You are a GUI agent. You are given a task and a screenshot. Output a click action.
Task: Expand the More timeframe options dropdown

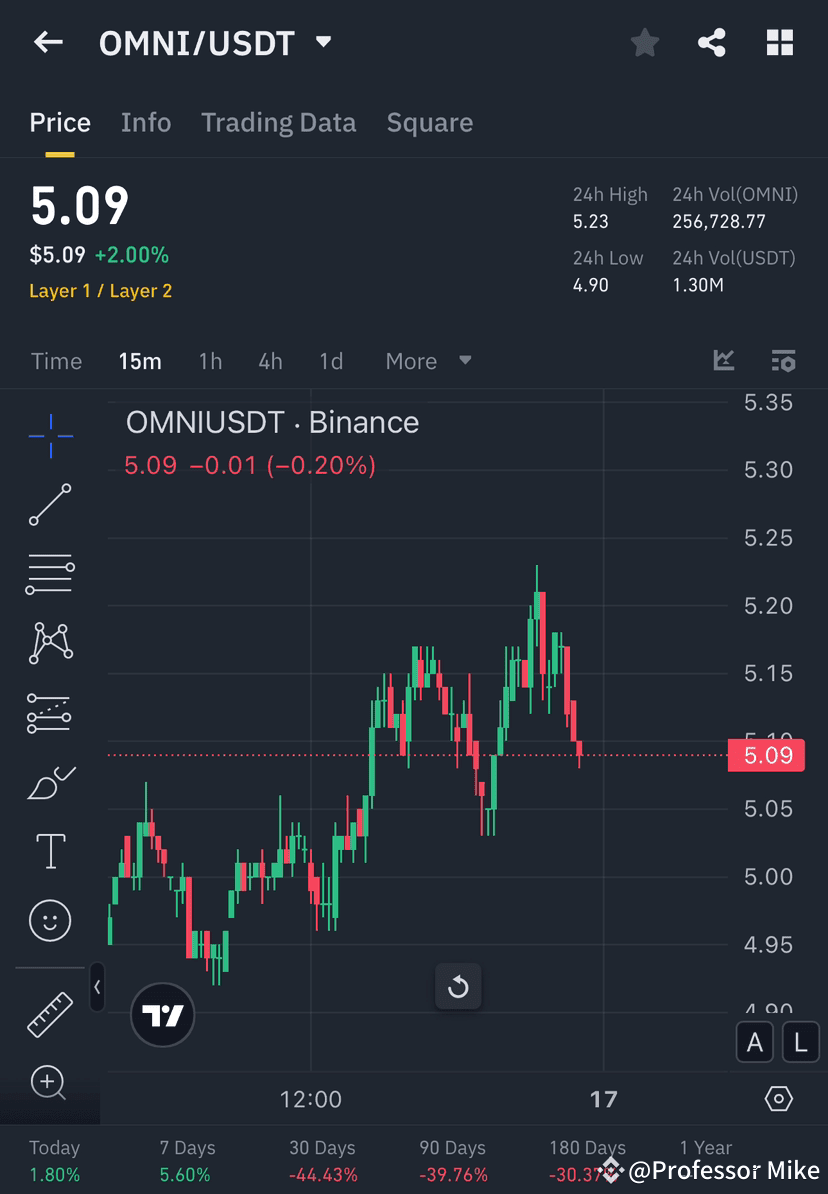(428, 361)
